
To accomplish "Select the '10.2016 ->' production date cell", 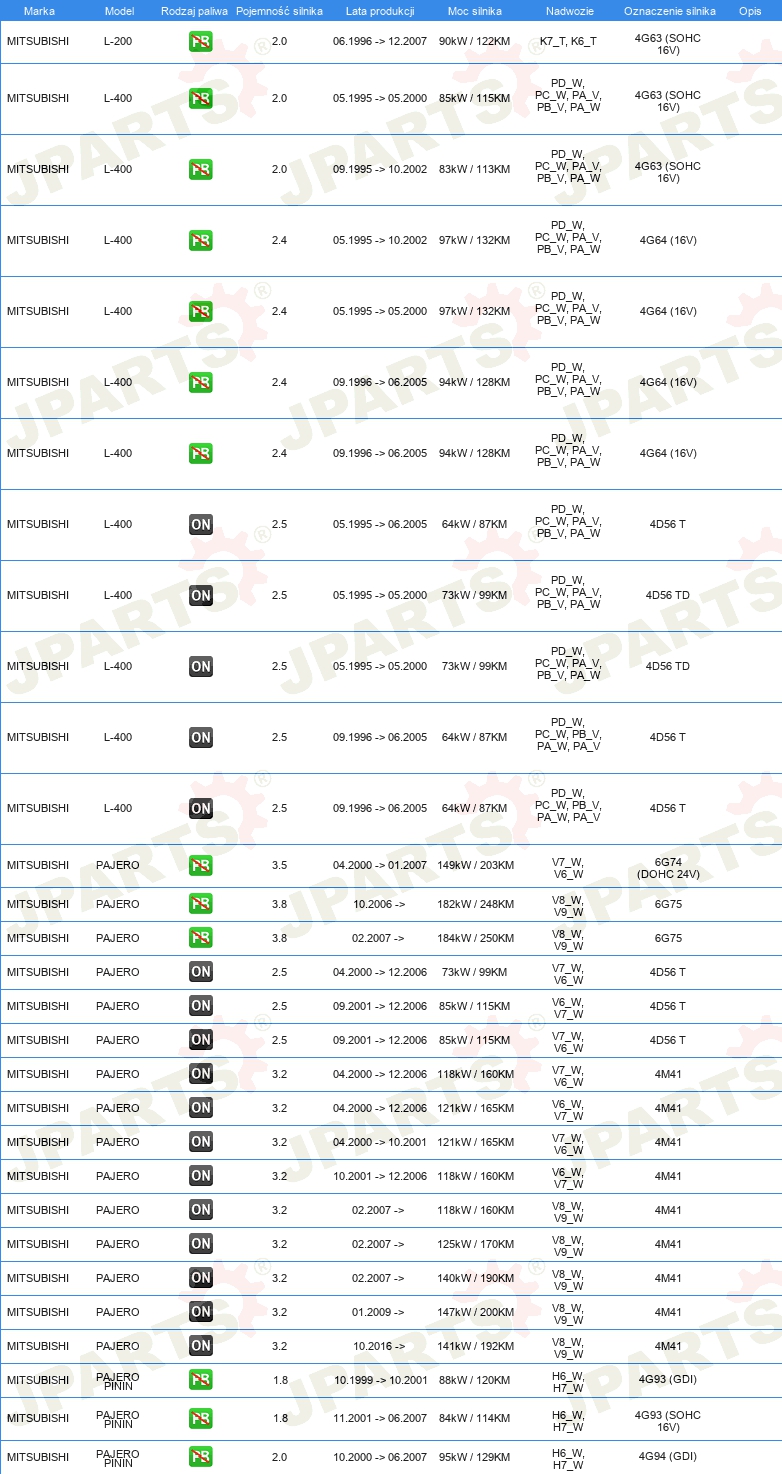I will 379,1346.
